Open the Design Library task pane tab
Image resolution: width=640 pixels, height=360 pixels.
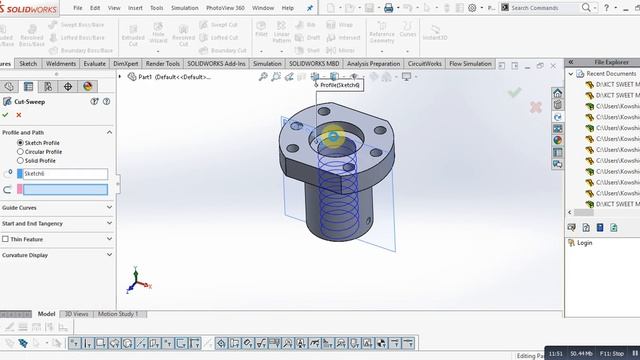point(557,104)
